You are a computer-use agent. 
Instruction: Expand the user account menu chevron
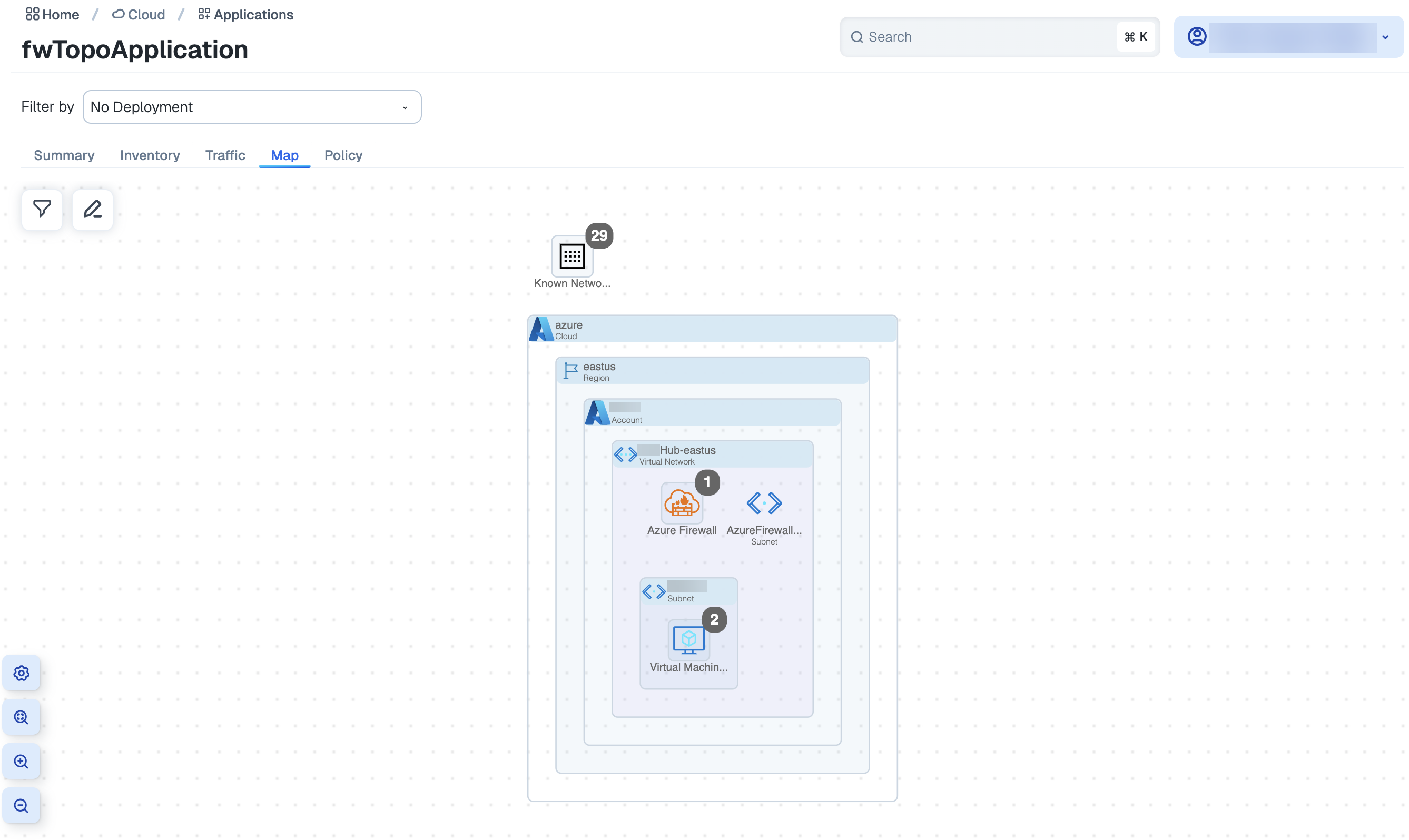pyautogui.click(x=1385, y=37)
